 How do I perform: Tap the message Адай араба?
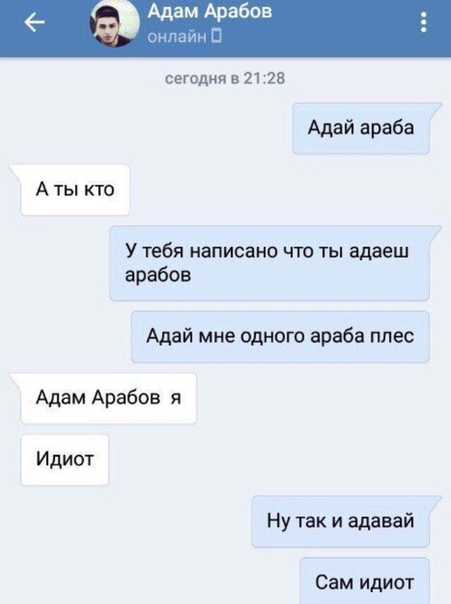(361, 128)
